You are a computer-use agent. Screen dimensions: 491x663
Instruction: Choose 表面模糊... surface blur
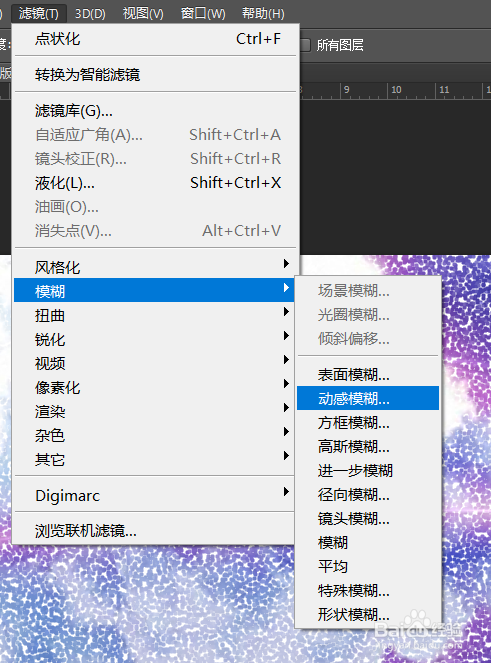(368, 375)
